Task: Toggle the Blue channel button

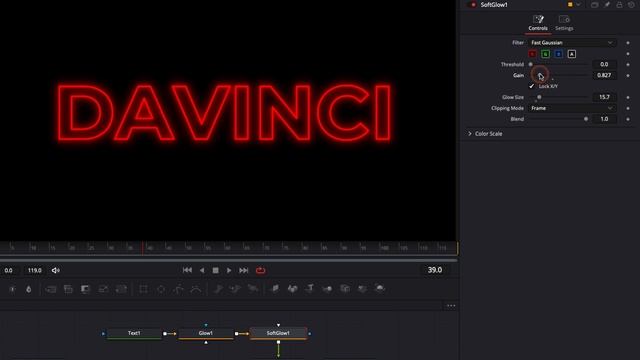Action: click(x=559, y=54)
